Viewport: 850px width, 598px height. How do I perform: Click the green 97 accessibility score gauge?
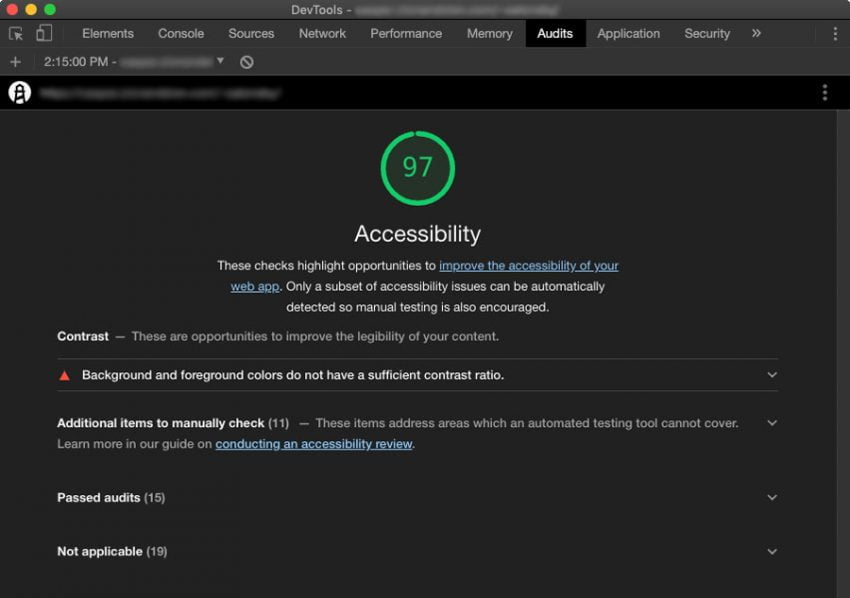(x=418, y=168)
